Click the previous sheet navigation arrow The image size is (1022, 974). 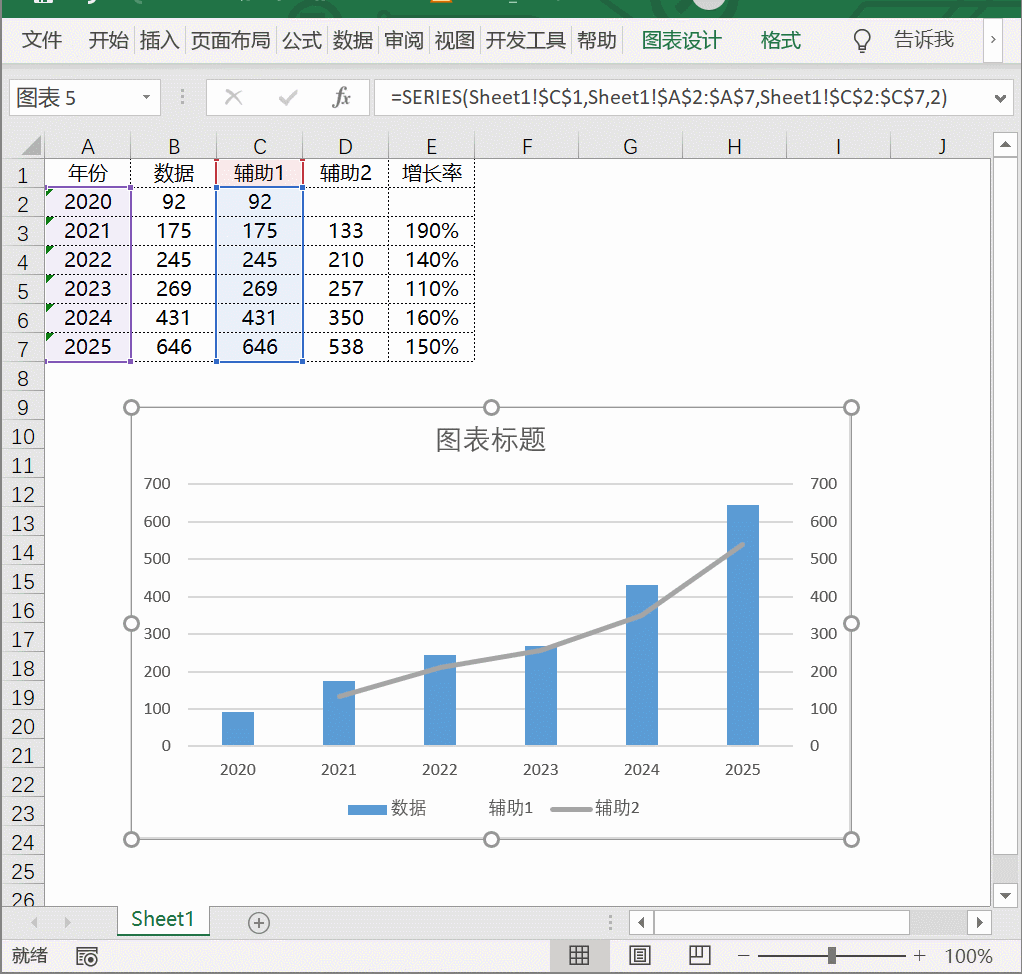tap(34, 922)
